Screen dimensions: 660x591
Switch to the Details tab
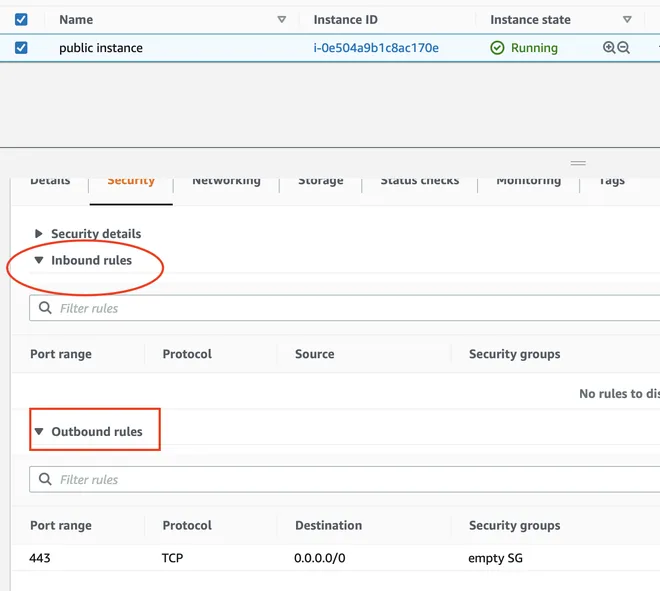click(50, 181)
